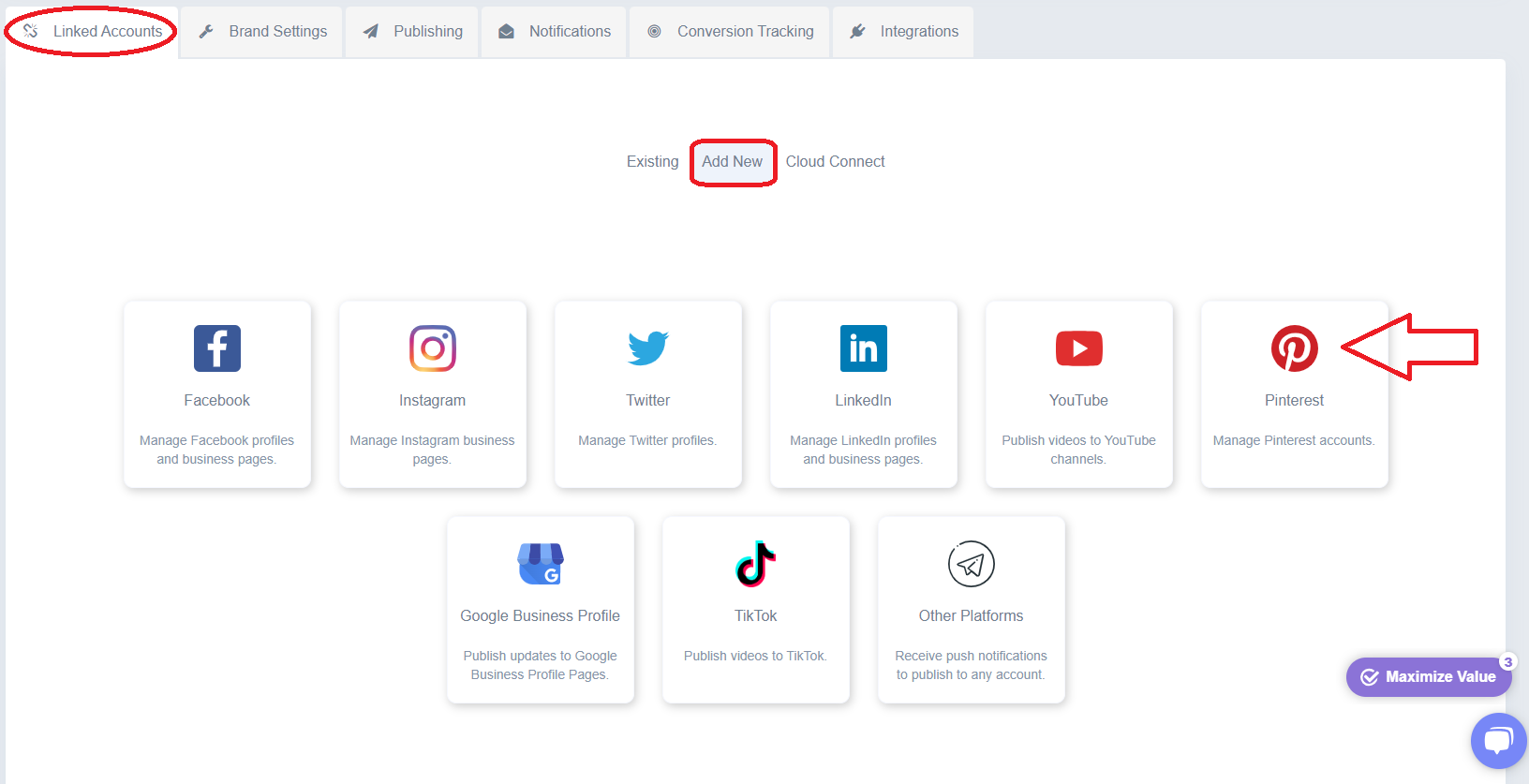Go to the Publishing tab label
The width and height of the screenshot is (1529, 784).
(x=428, y=32)
